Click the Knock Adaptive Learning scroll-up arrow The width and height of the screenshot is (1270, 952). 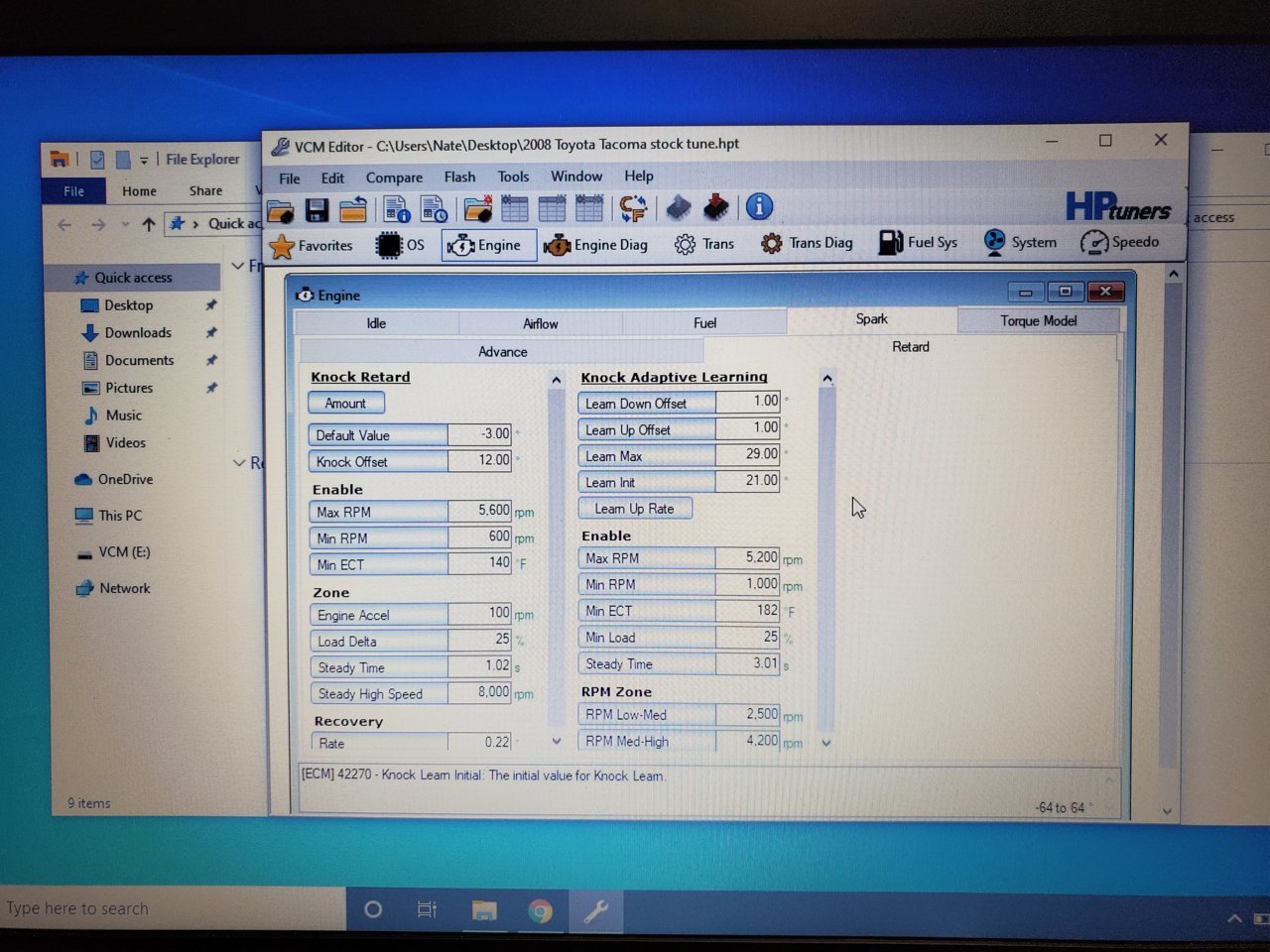[826, 379]
